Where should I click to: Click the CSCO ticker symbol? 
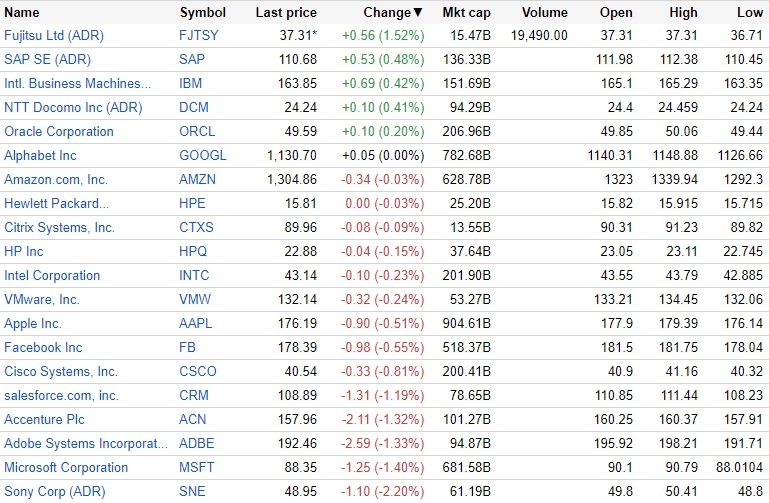tap(198, 371)
